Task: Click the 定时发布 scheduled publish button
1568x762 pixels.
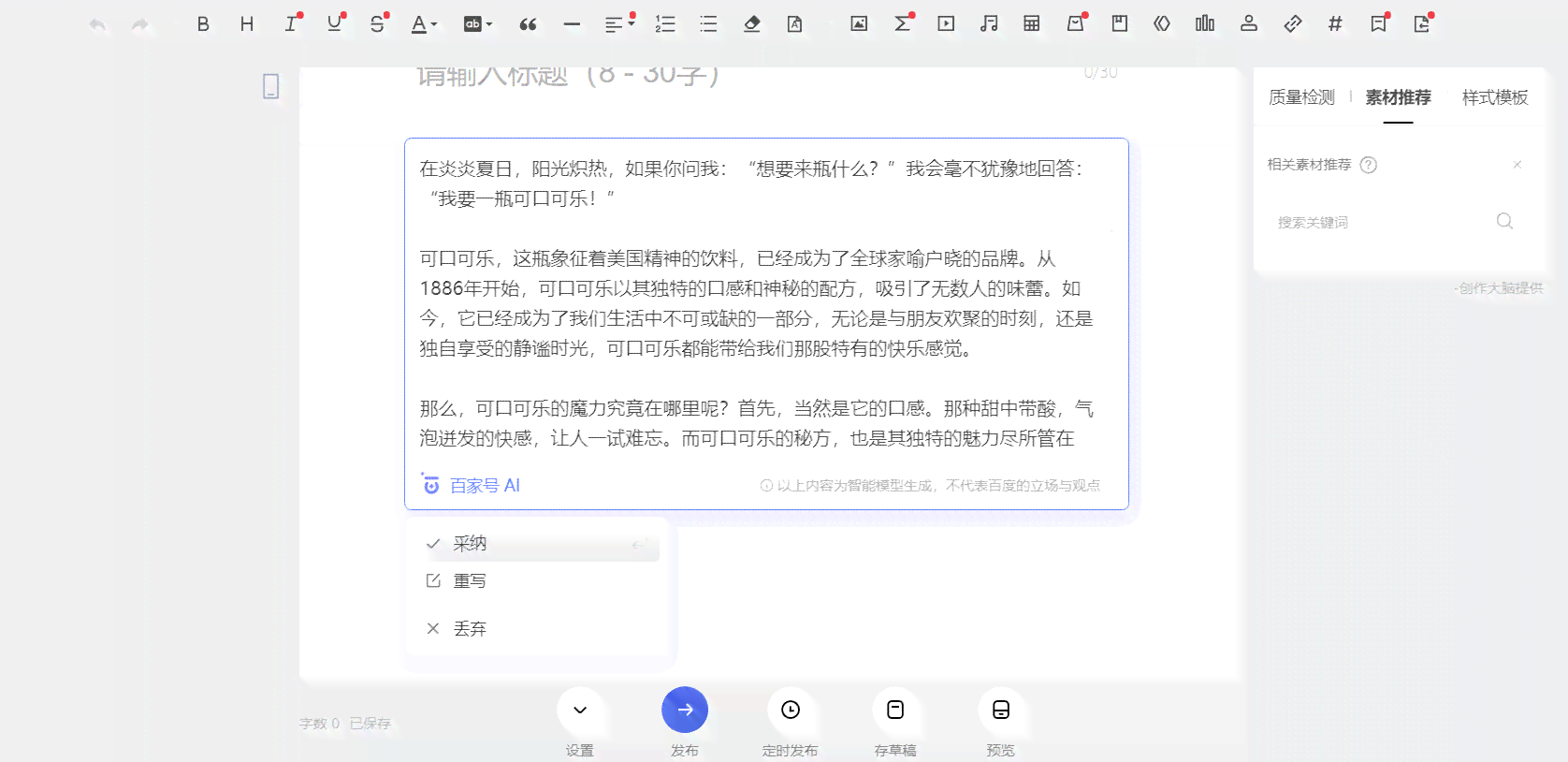Action: click(791, 710)
